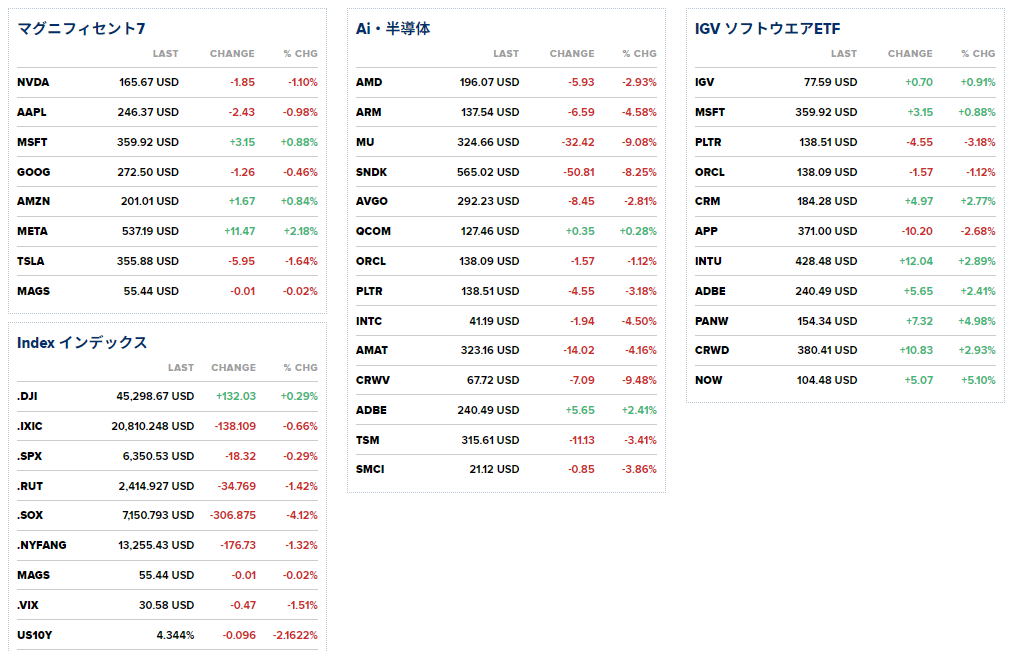Select AAPL ticker symbol
Screen dimensions: 1013x652
point(32,112)
